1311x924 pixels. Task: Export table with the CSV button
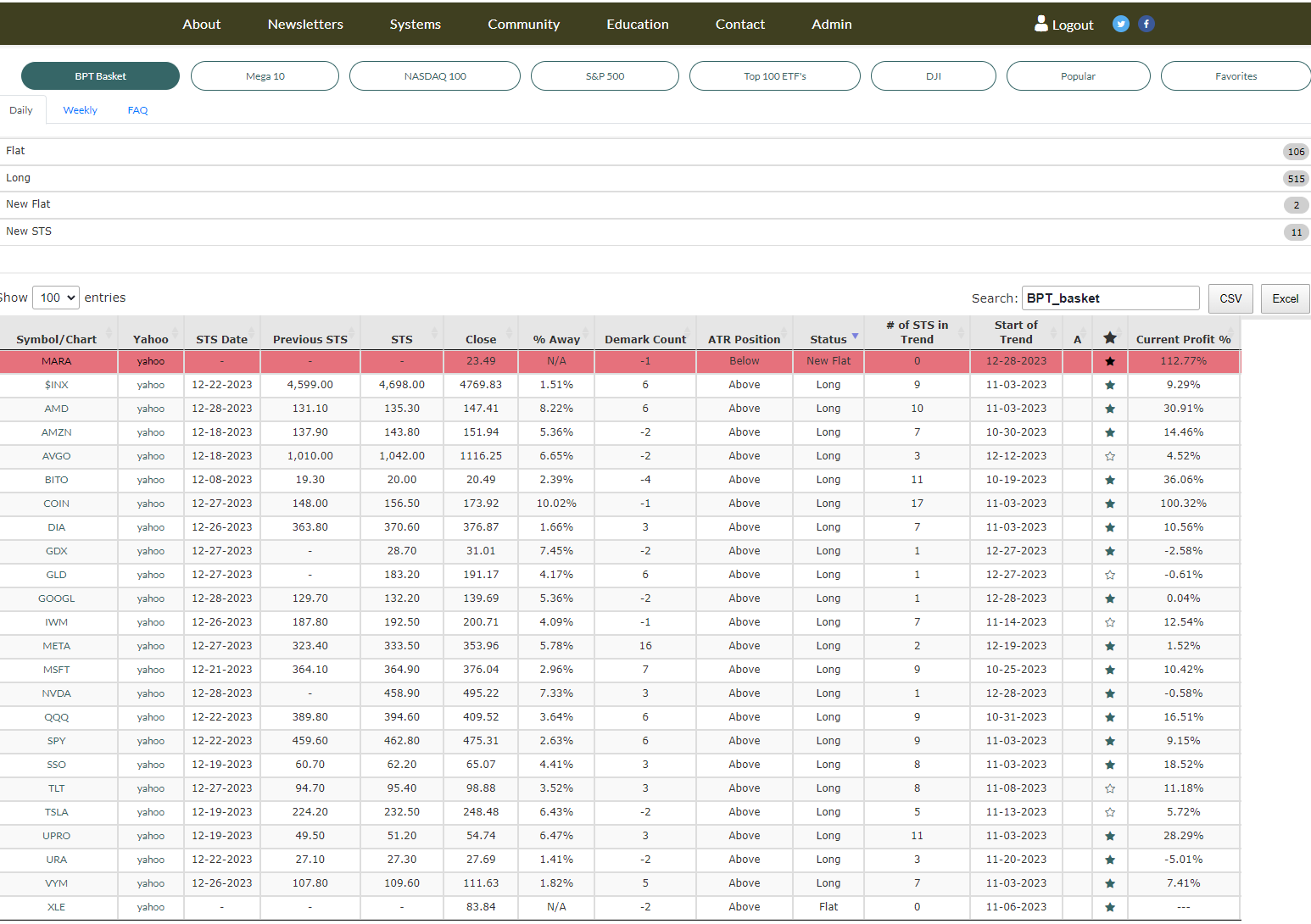coord(1230,298)
